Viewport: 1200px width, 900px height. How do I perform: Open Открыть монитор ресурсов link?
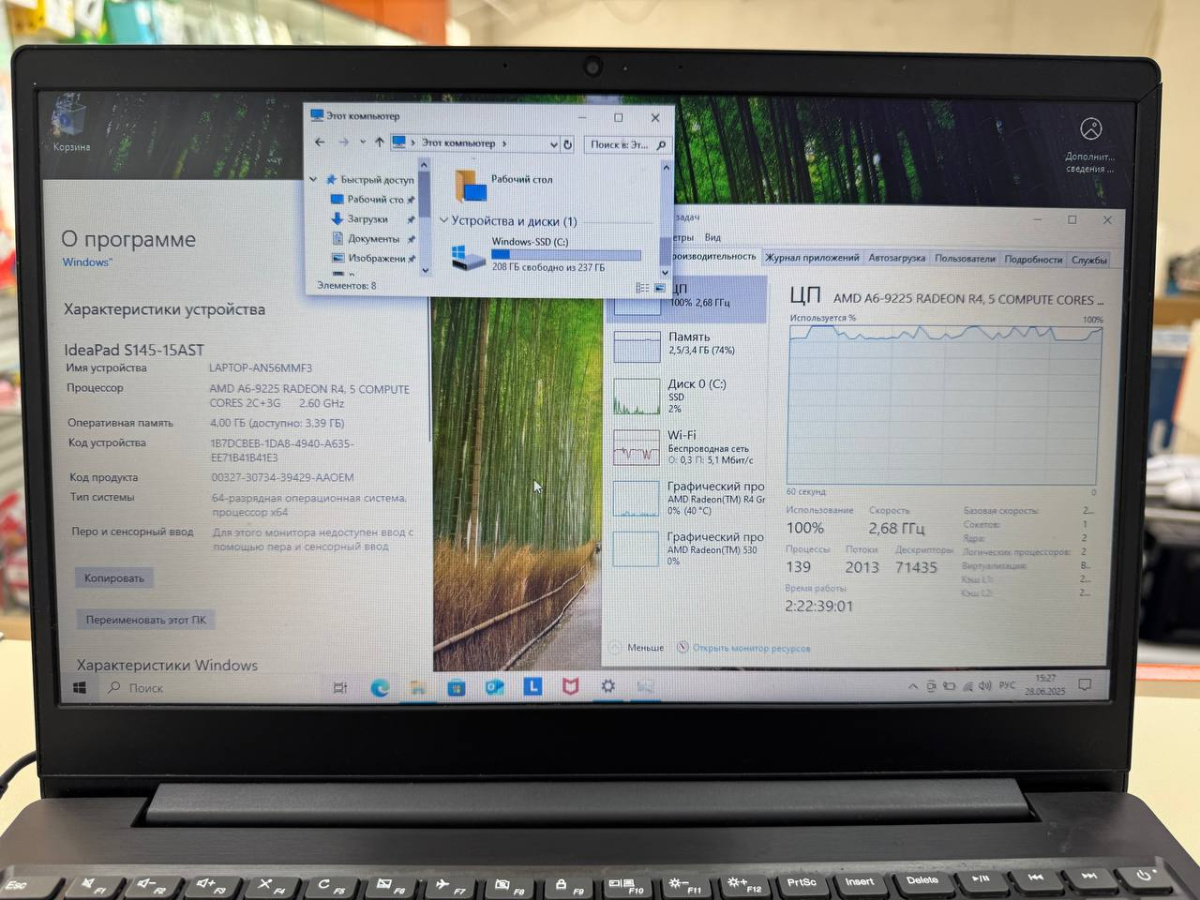click(x=744, y=648)
